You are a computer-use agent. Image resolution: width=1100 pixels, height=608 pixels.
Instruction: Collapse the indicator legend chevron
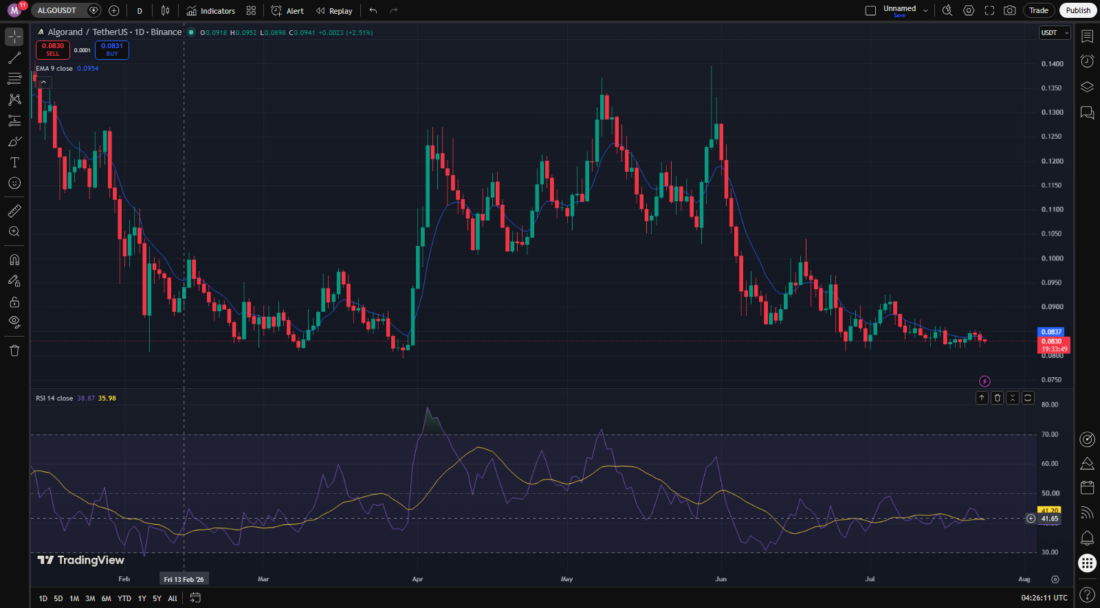pyautogui.click(x=42, y=82)
